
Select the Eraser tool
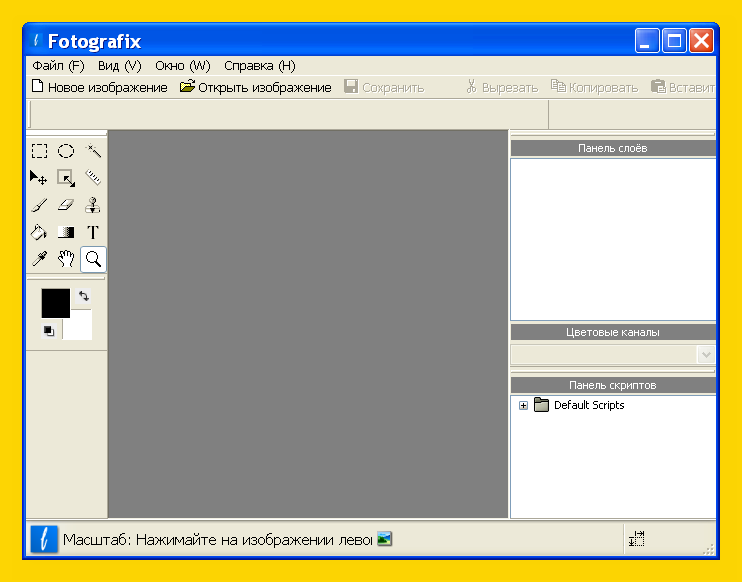[x=66, y=205]
